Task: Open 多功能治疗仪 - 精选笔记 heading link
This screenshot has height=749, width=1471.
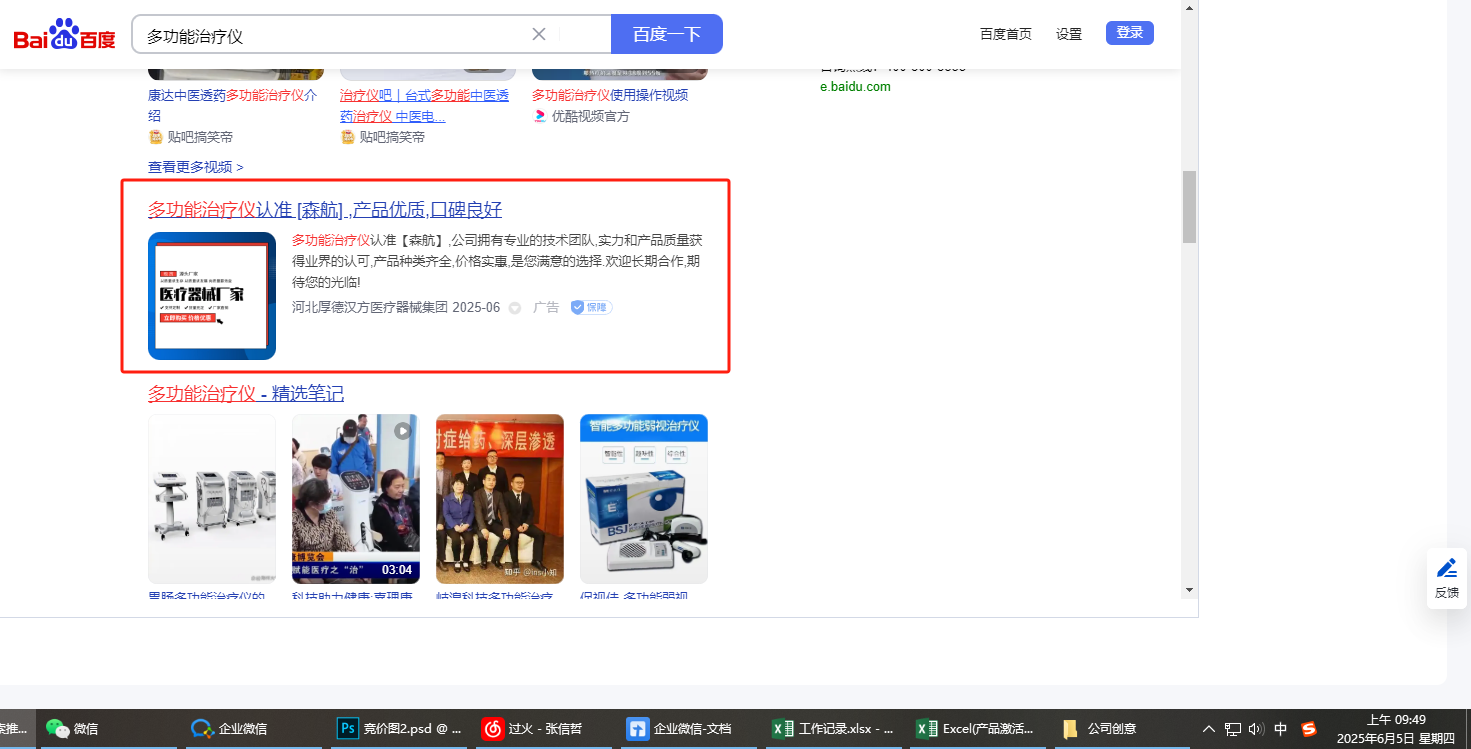Action: [246, 394]
